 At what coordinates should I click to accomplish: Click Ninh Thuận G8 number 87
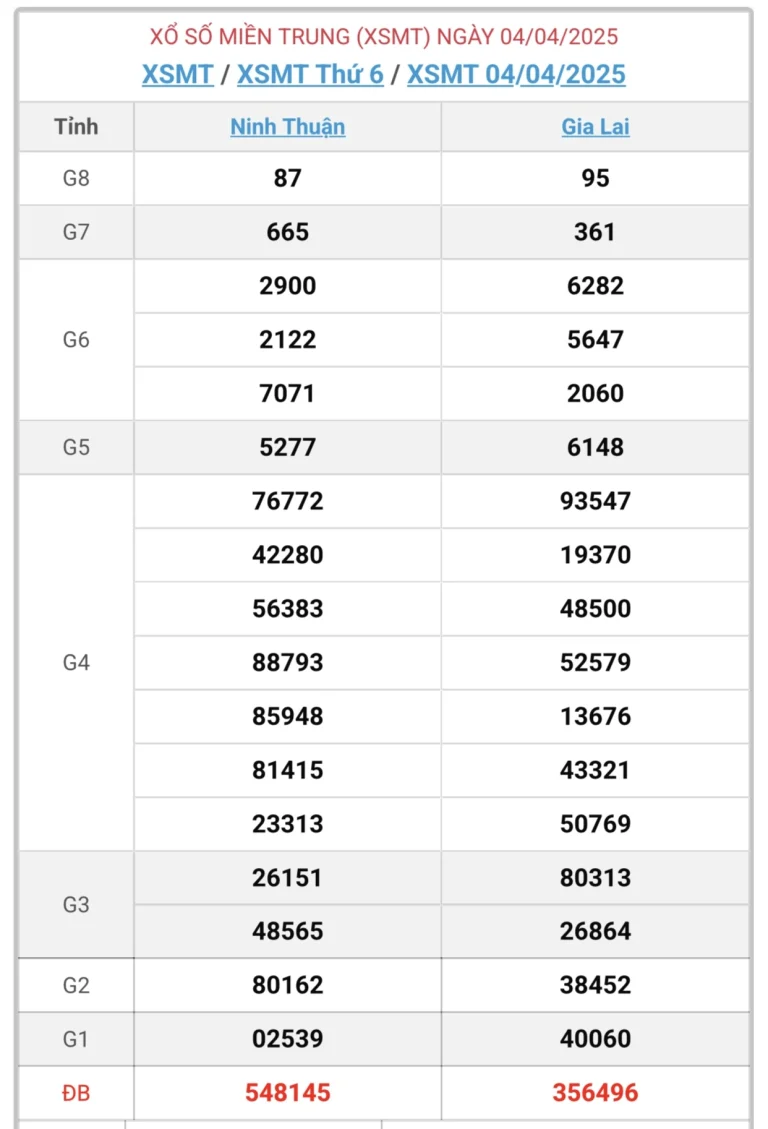point(287,178)
